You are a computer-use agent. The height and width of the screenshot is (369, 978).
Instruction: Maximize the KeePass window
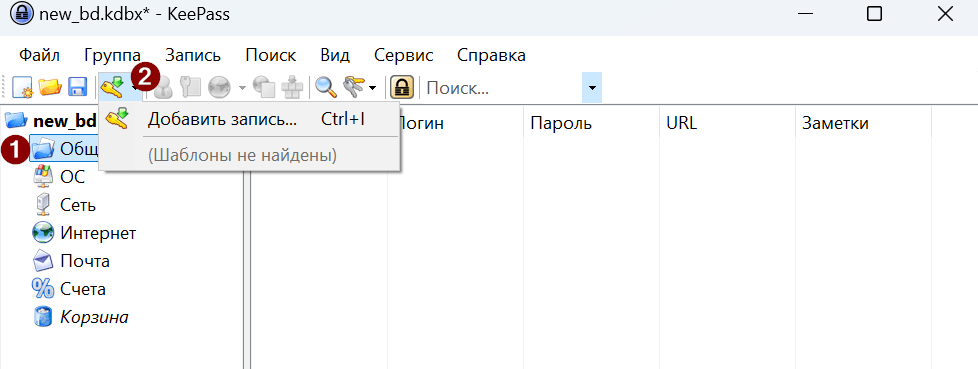pos(874,14)
